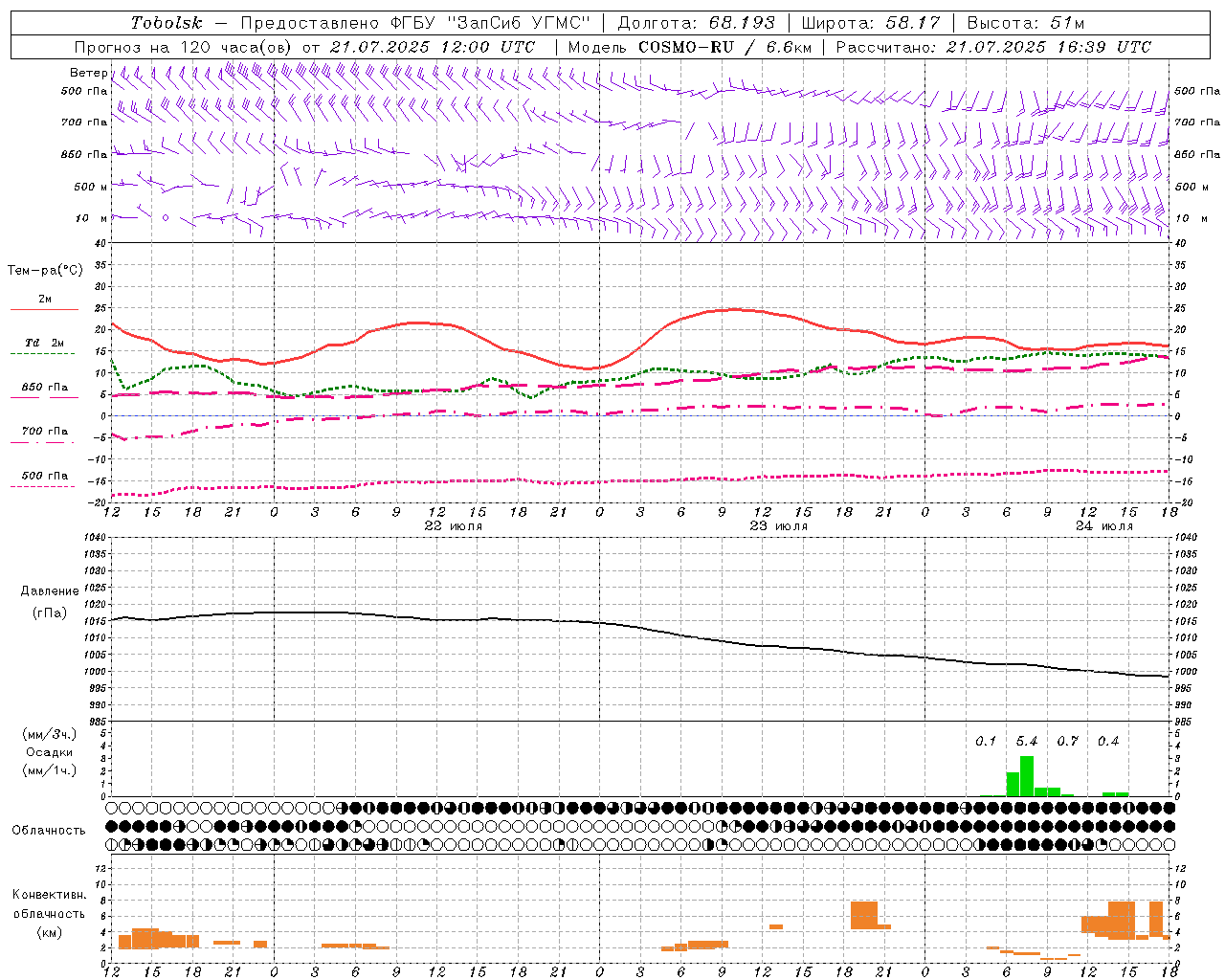Click the '2м' temperature legend label
1225x980 pixels.
pos(45,300)
